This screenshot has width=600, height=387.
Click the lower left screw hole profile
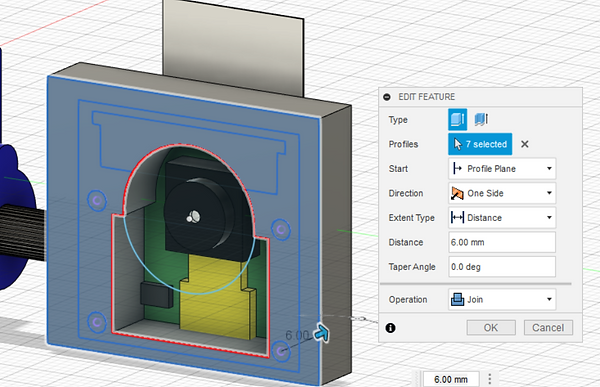(97, 322)
